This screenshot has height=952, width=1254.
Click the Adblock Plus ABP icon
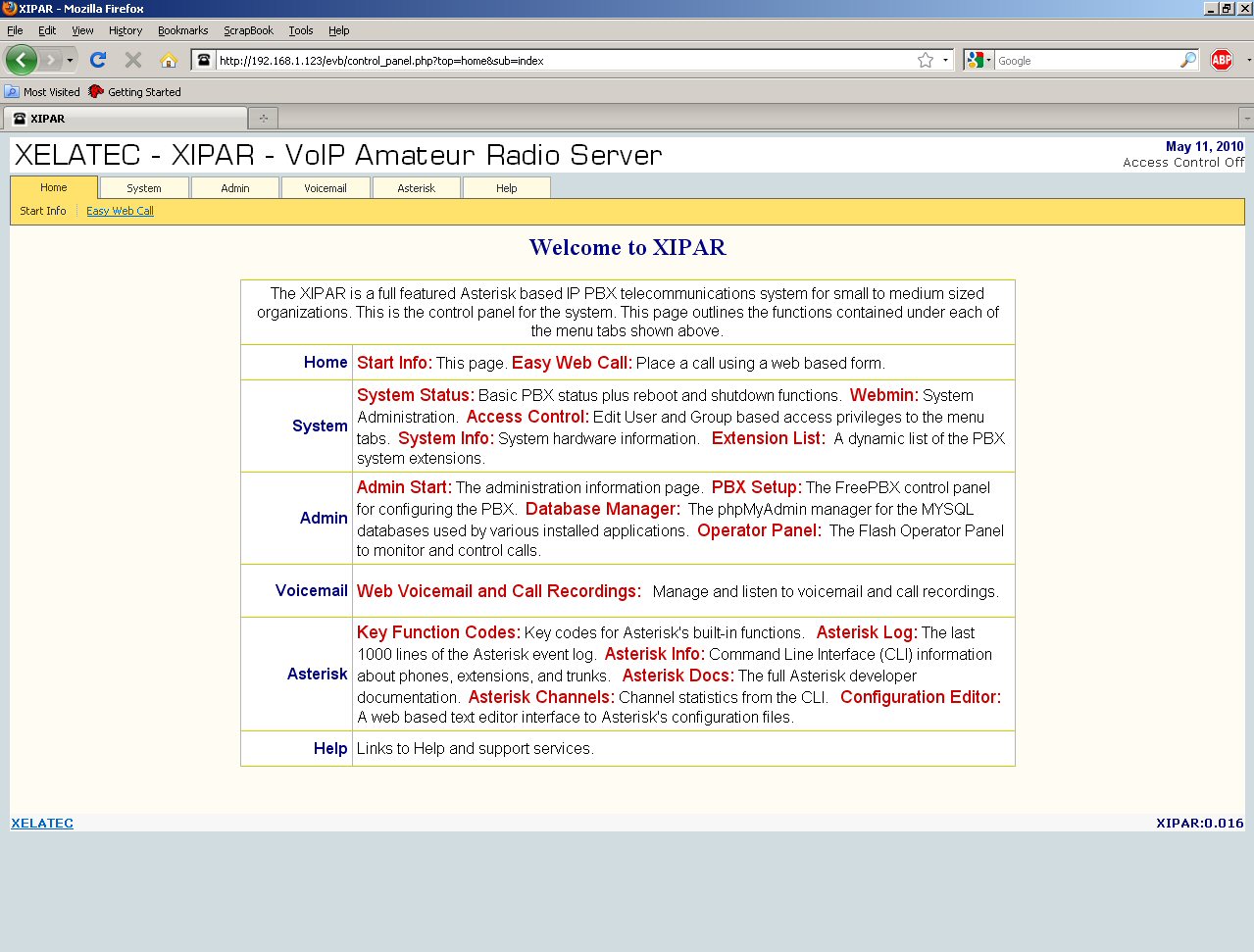(1222, 60)
